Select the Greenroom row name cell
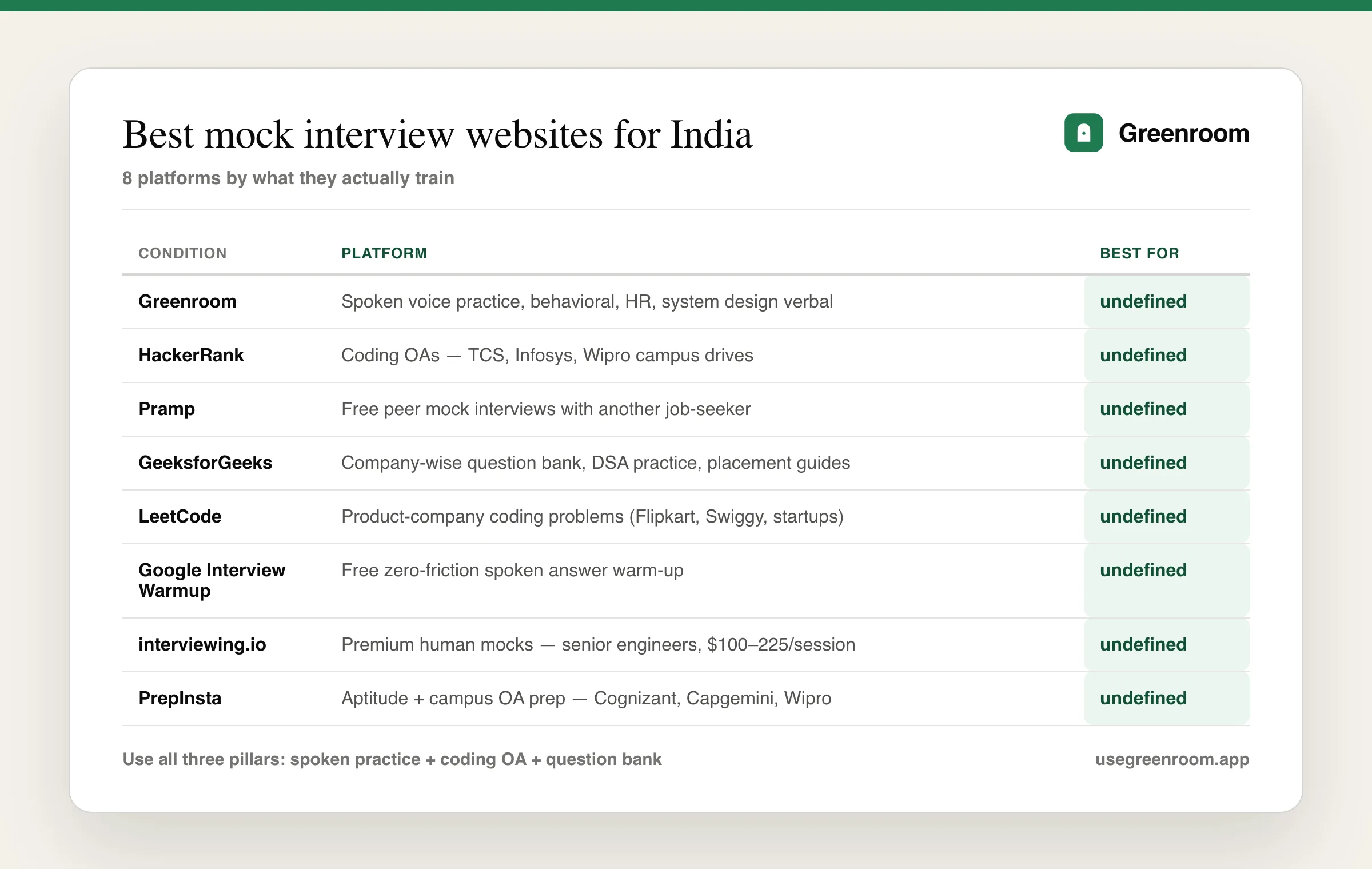1372x869 pixels. (x=188, y=301)
